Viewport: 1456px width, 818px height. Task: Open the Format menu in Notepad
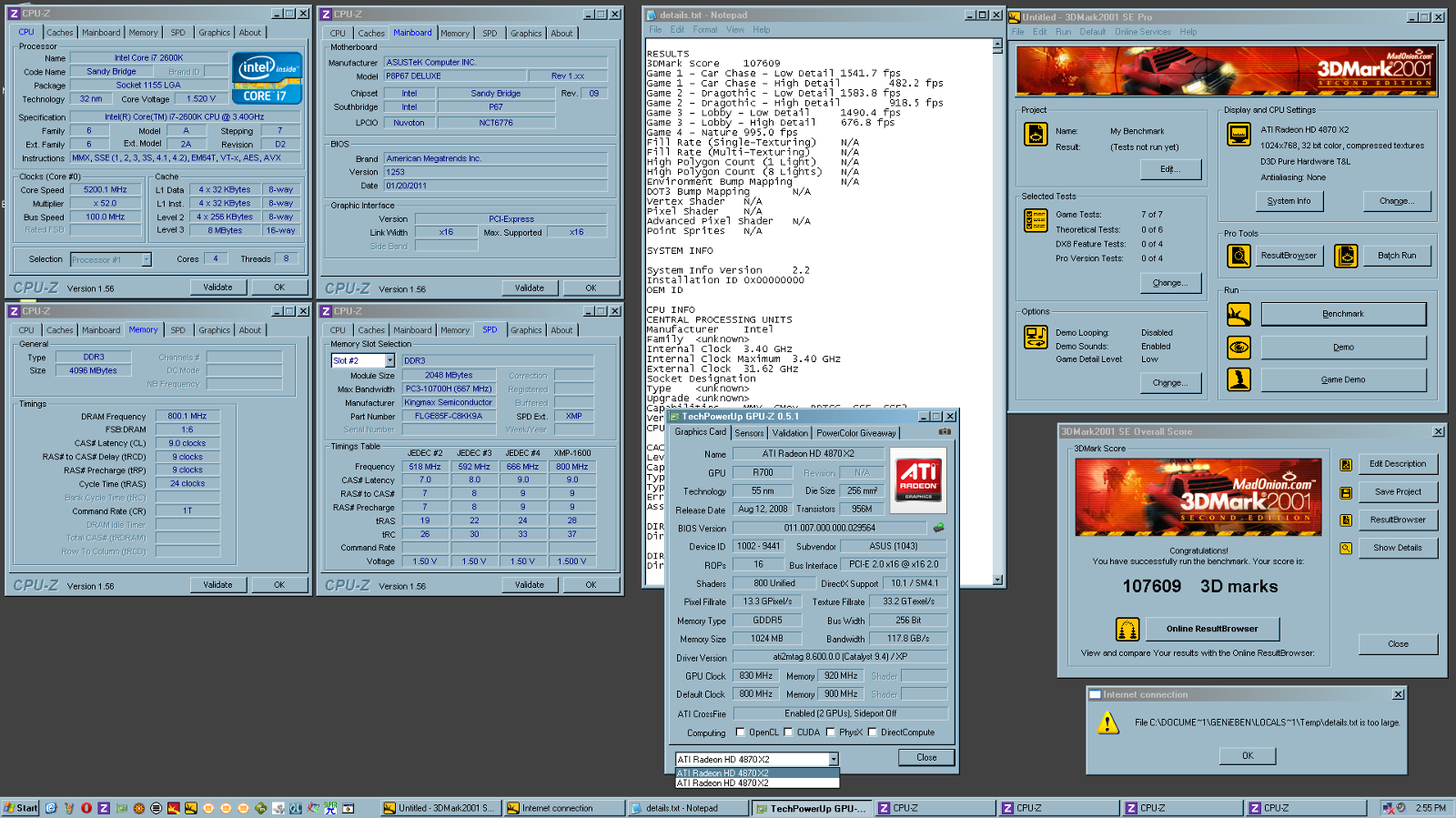(705, 30)
